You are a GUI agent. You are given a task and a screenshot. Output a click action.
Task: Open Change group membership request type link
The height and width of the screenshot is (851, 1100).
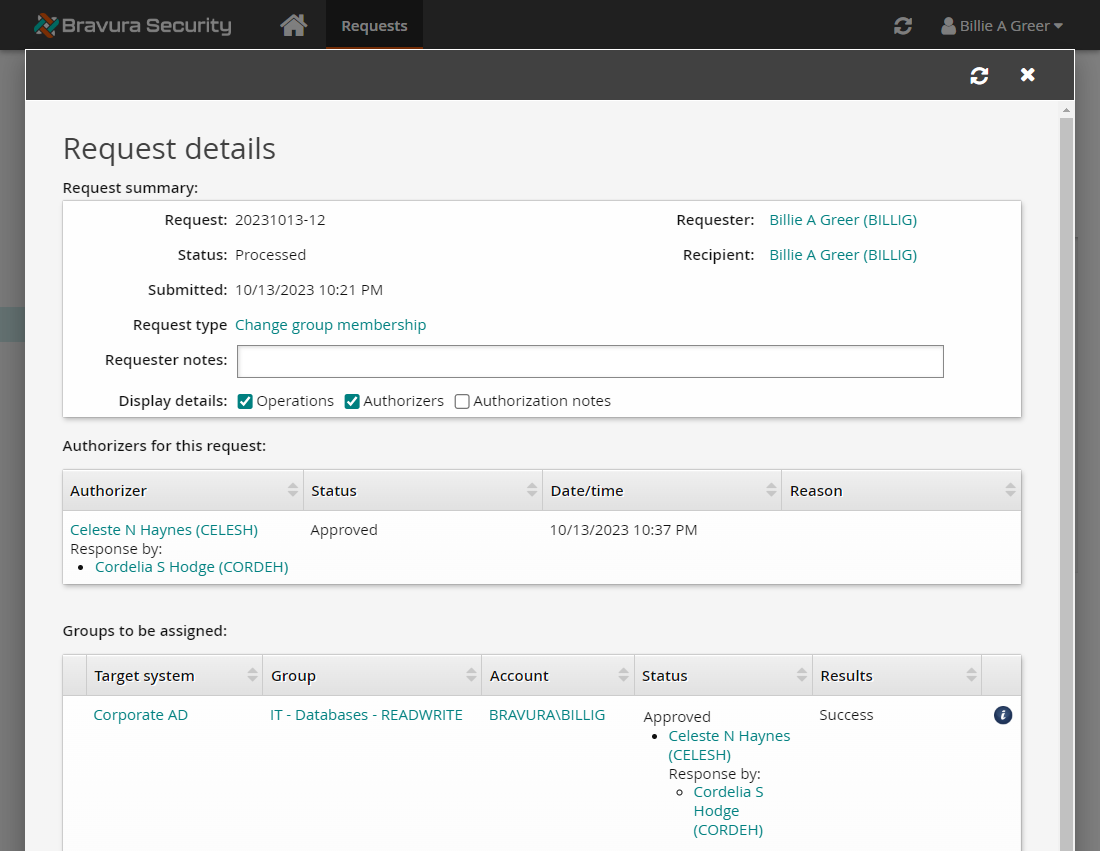[330, 325]
